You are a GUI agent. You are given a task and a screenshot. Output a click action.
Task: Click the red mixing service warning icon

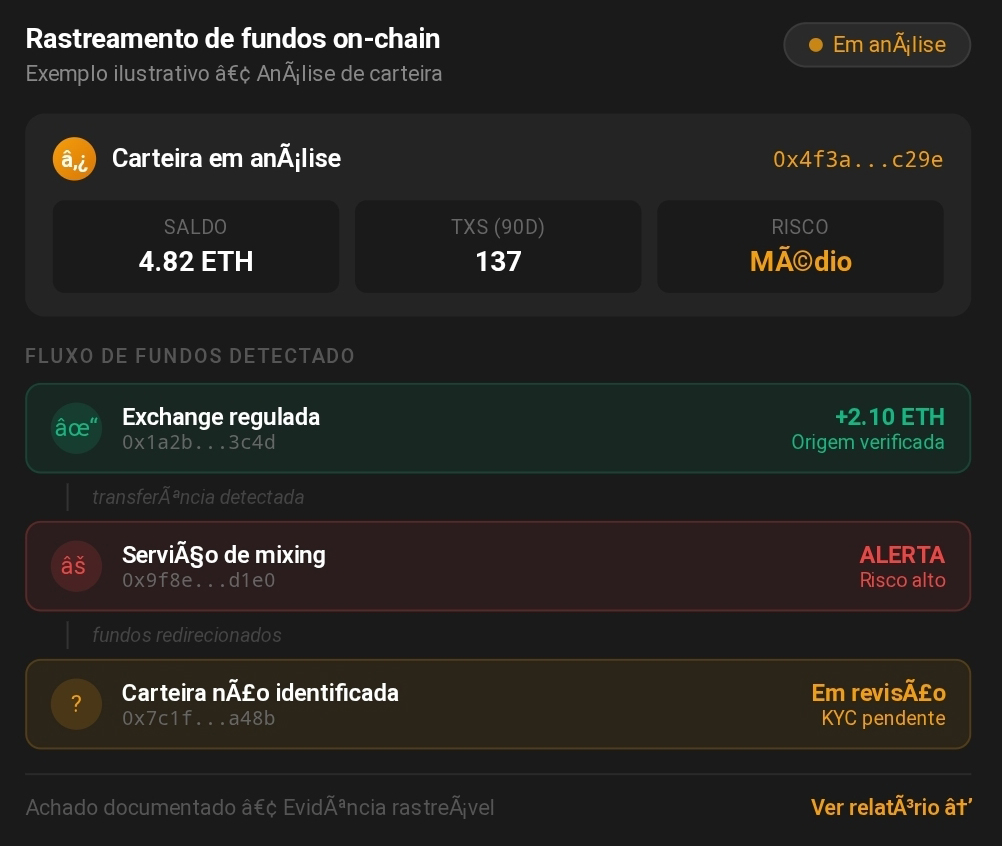[77, 566]
